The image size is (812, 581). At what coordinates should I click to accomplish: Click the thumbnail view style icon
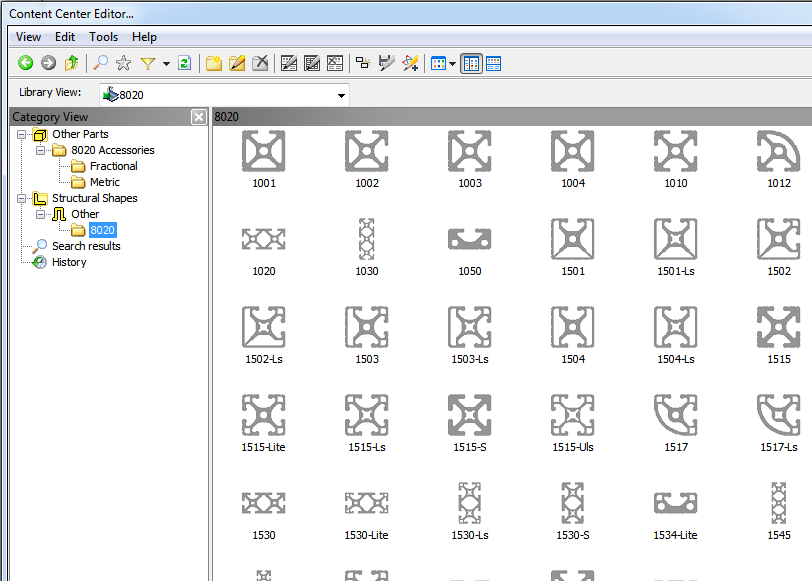point(438,64)
